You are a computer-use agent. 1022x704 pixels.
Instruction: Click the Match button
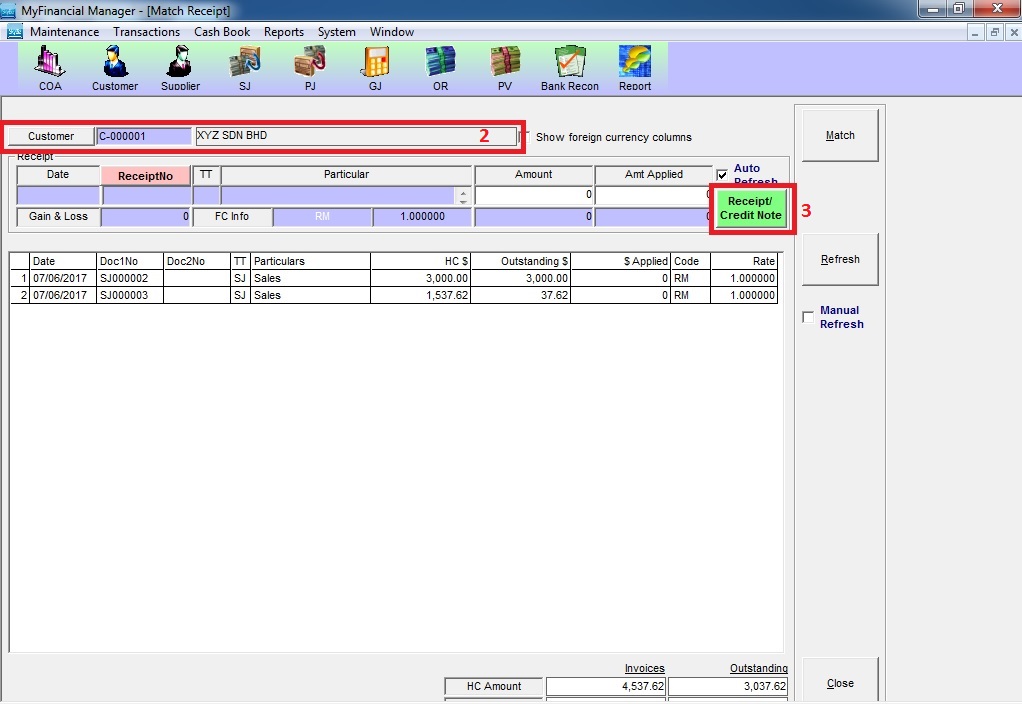[839, 135]
